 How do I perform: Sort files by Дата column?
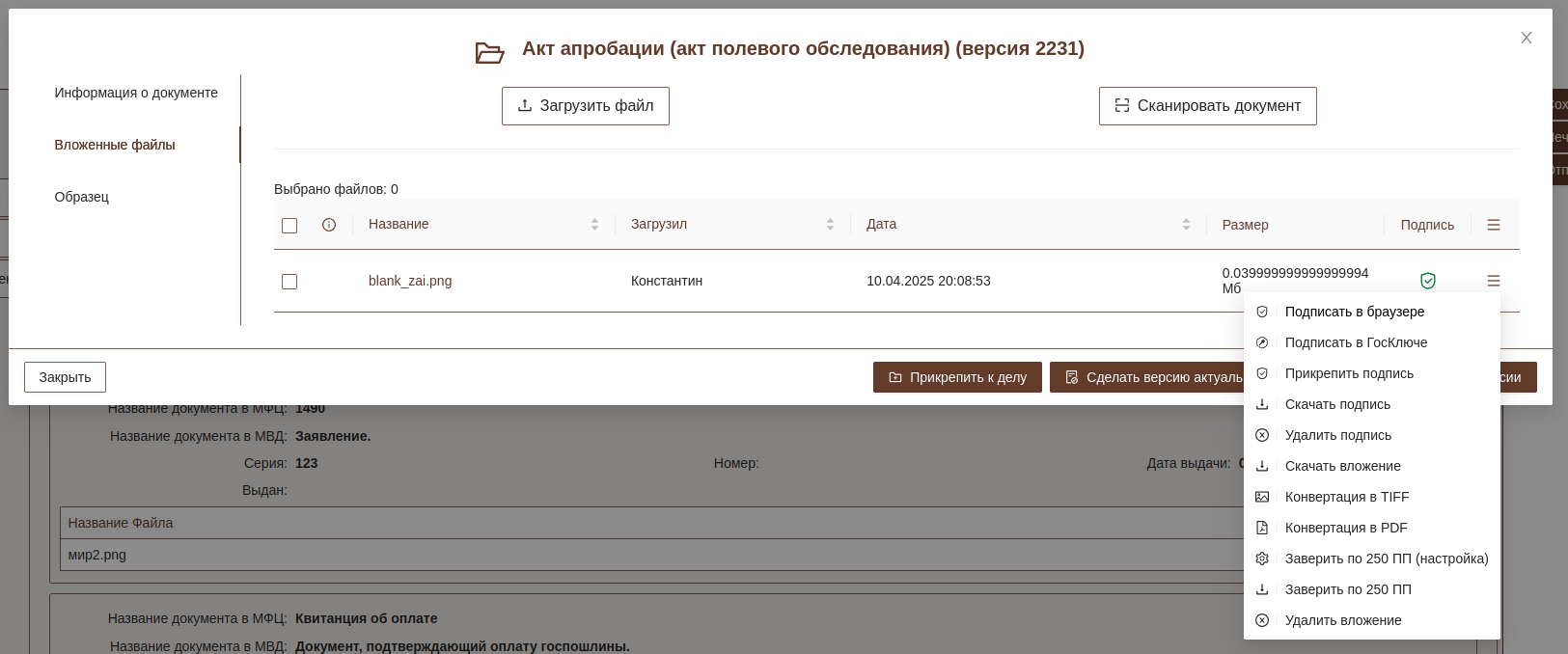coord(1186,225)
